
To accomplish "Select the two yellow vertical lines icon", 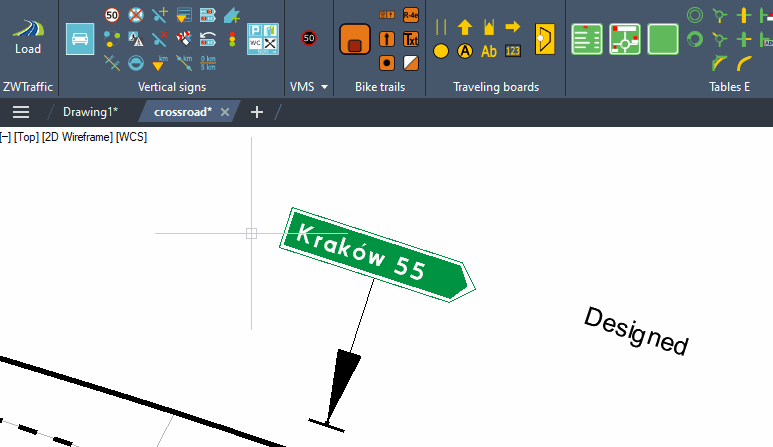I will coord(441,27).
